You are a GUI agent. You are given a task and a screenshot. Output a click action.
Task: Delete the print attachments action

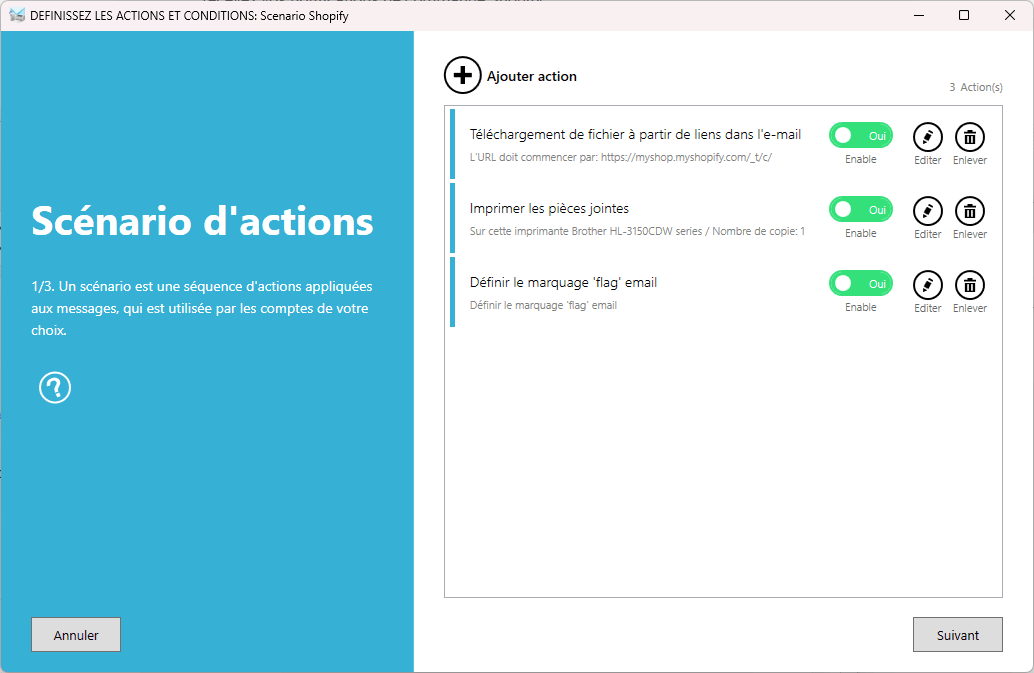tap(969, 211)
